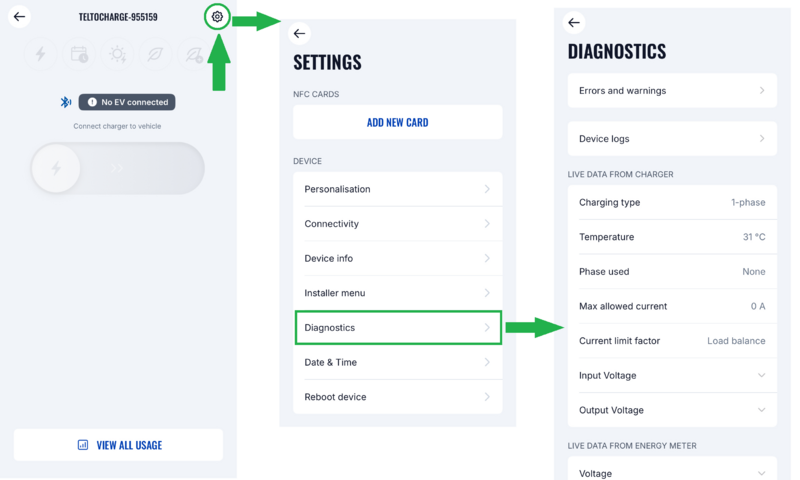The height and width of the screenshot is (480, 800).
Task: Select the solar charging sun icon
Action: [117, 54]
